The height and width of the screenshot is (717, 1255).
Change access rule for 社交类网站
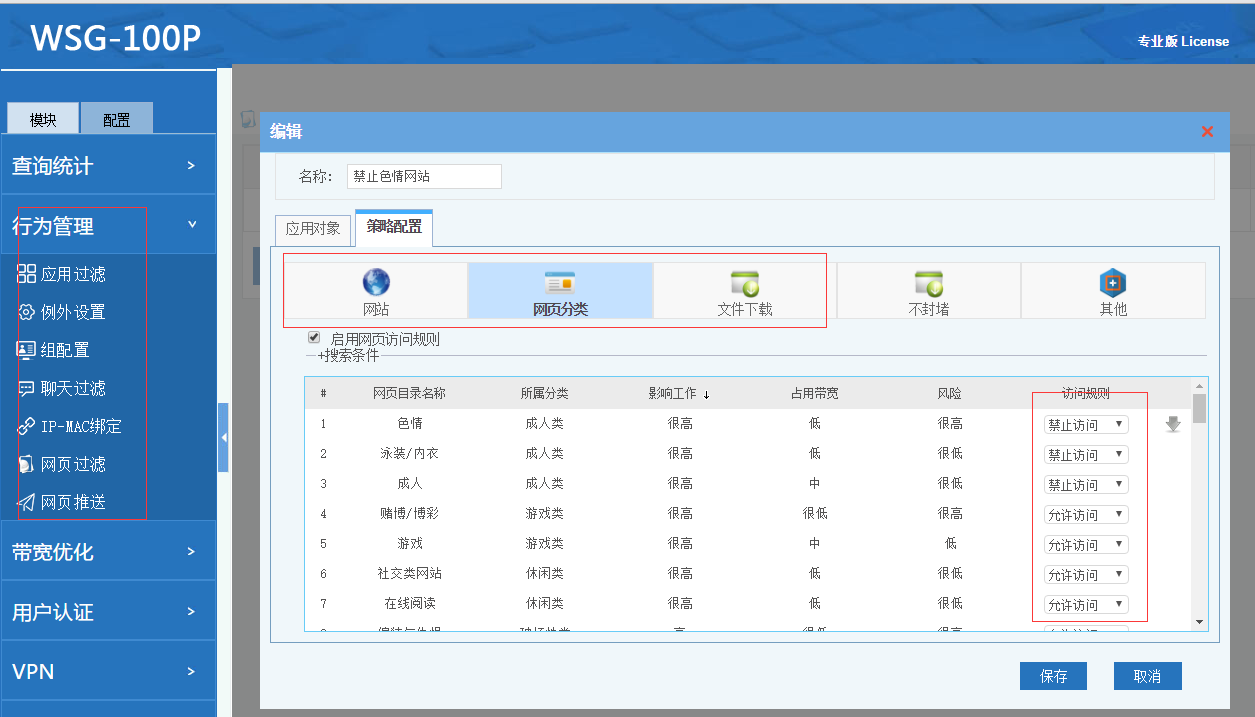pos(1086,575)
